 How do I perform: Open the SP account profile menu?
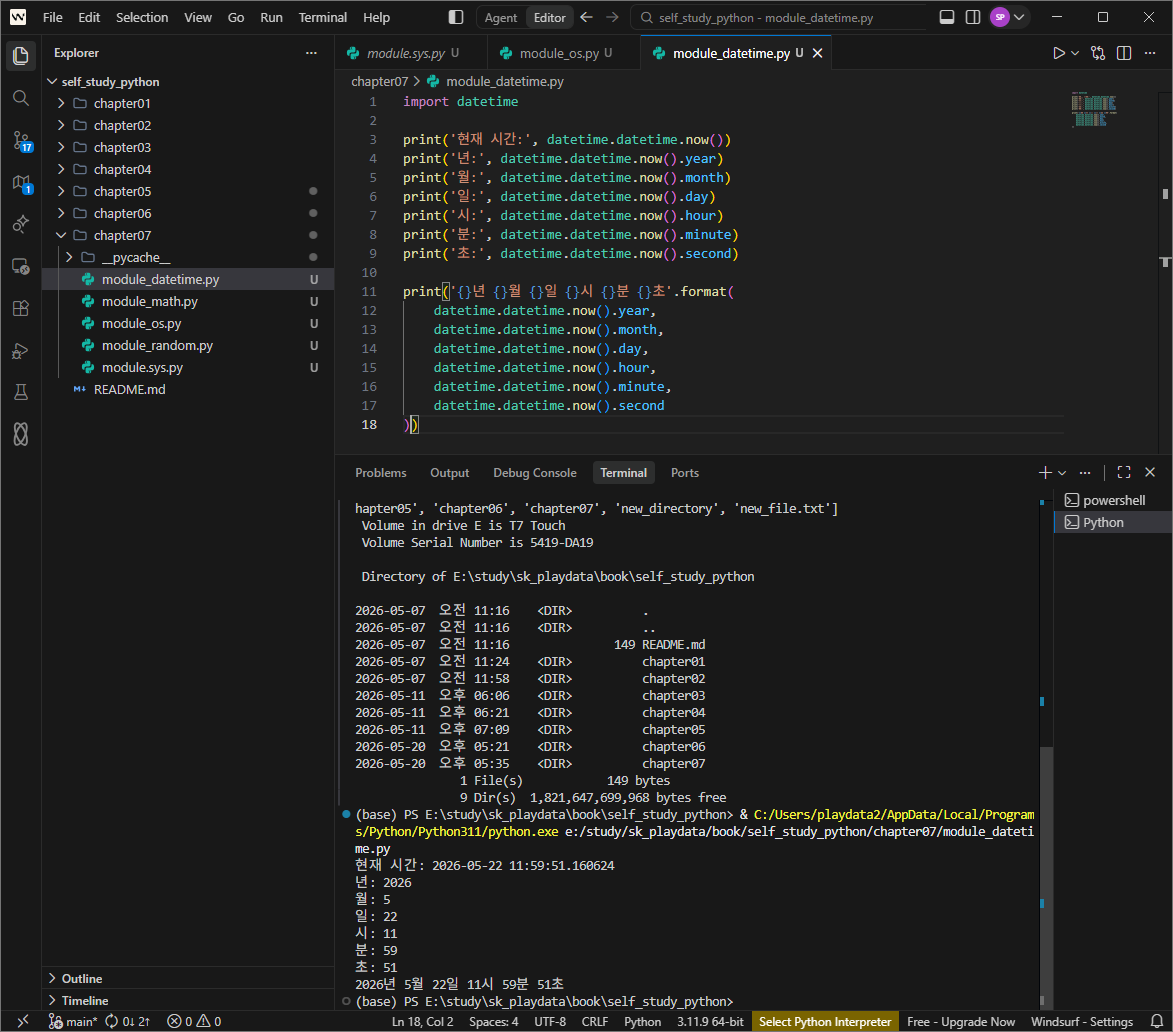click(x=1008, y=17)
